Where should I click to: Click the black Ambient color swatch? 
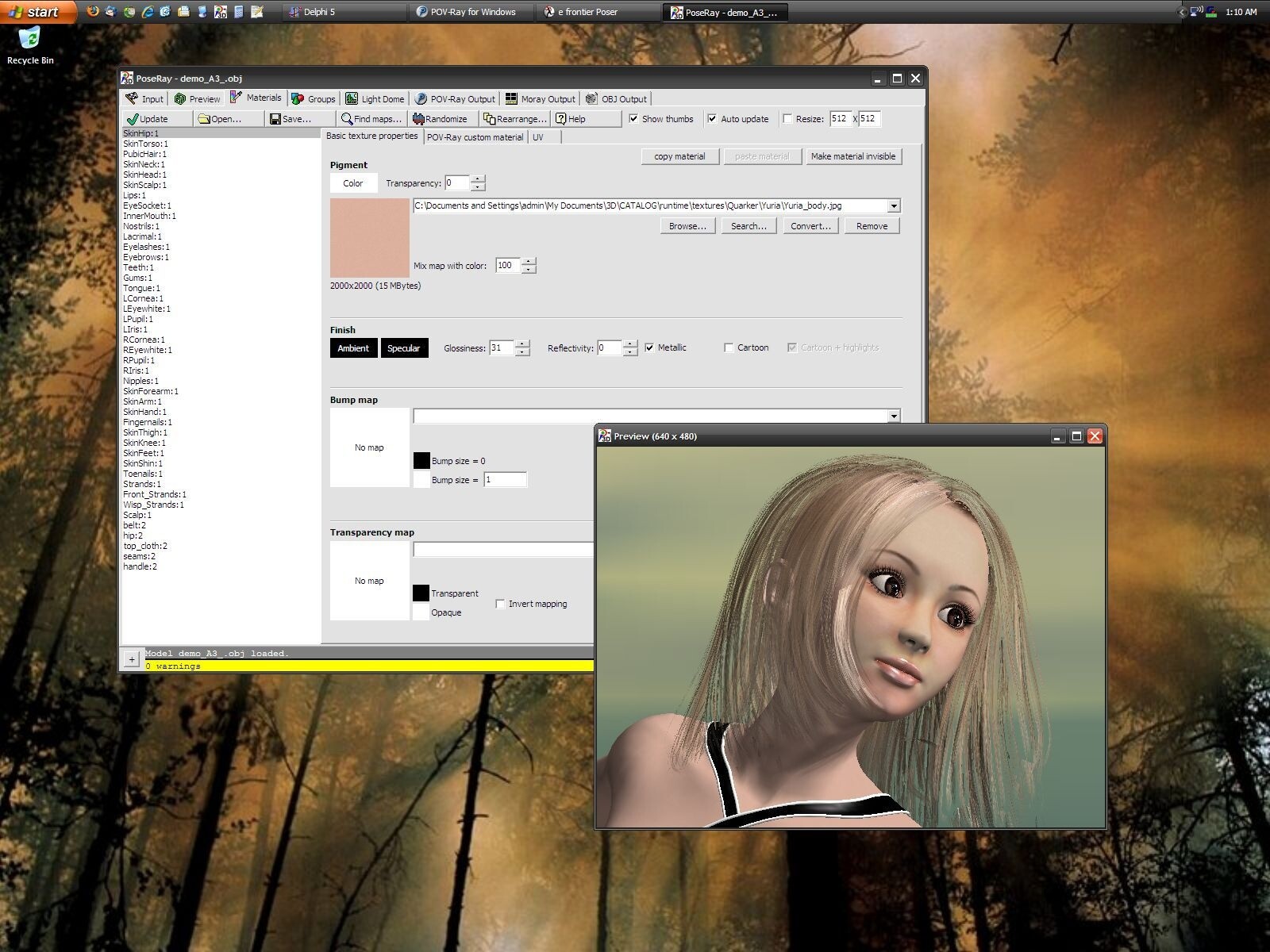click(353, 348)
